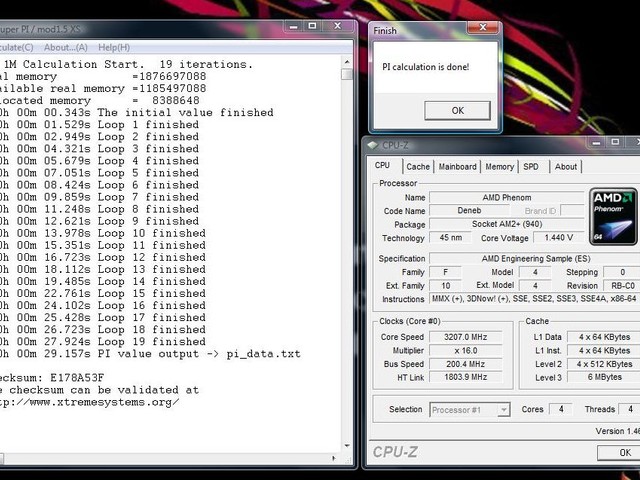The image size is (640, 480).
Task: Select the CPU tab in CPU-Z
Action: [x=382, y=165]
